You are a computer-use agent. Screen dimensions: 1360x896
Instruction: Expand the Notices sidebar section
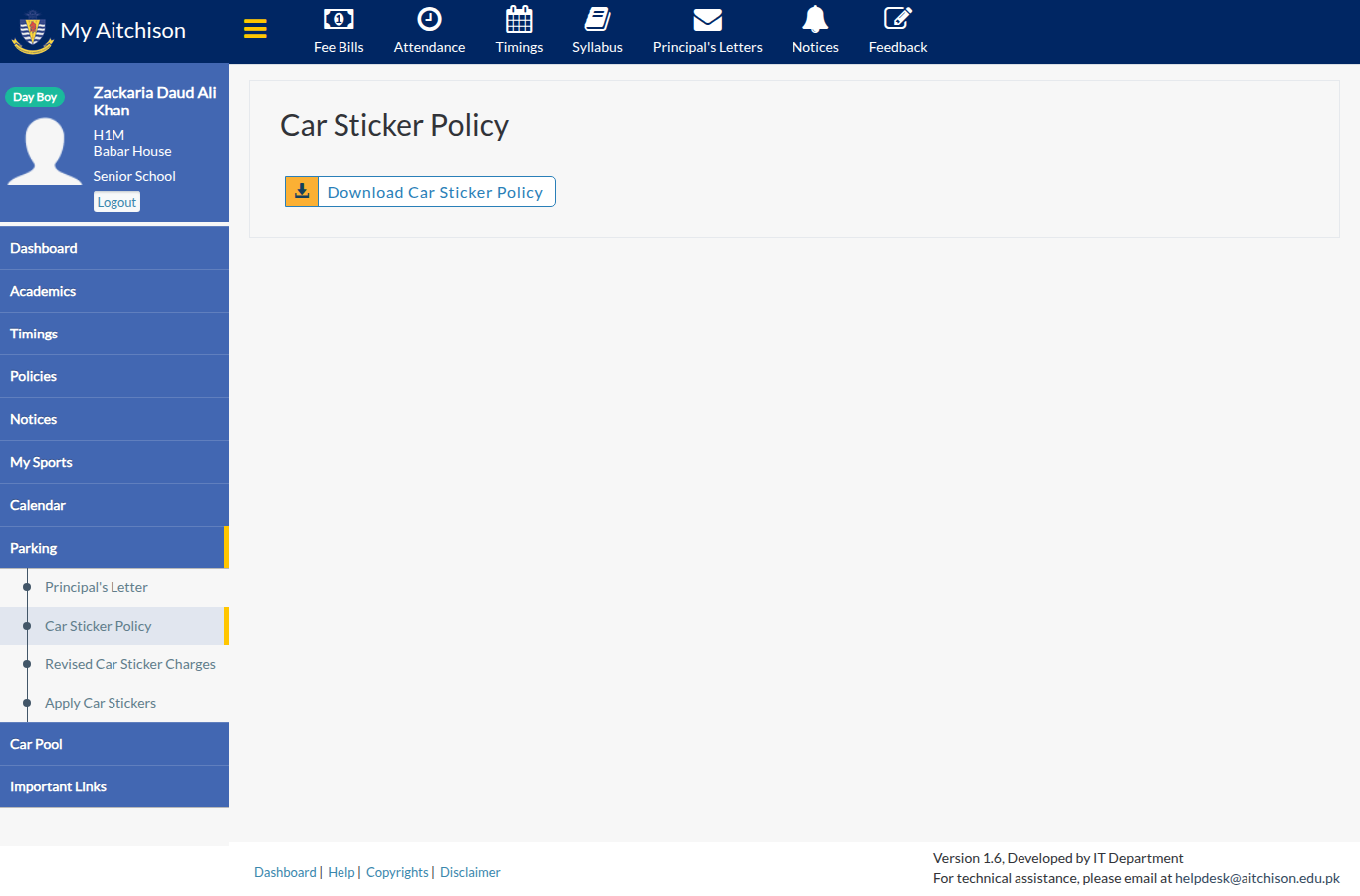tap(114, 419)
